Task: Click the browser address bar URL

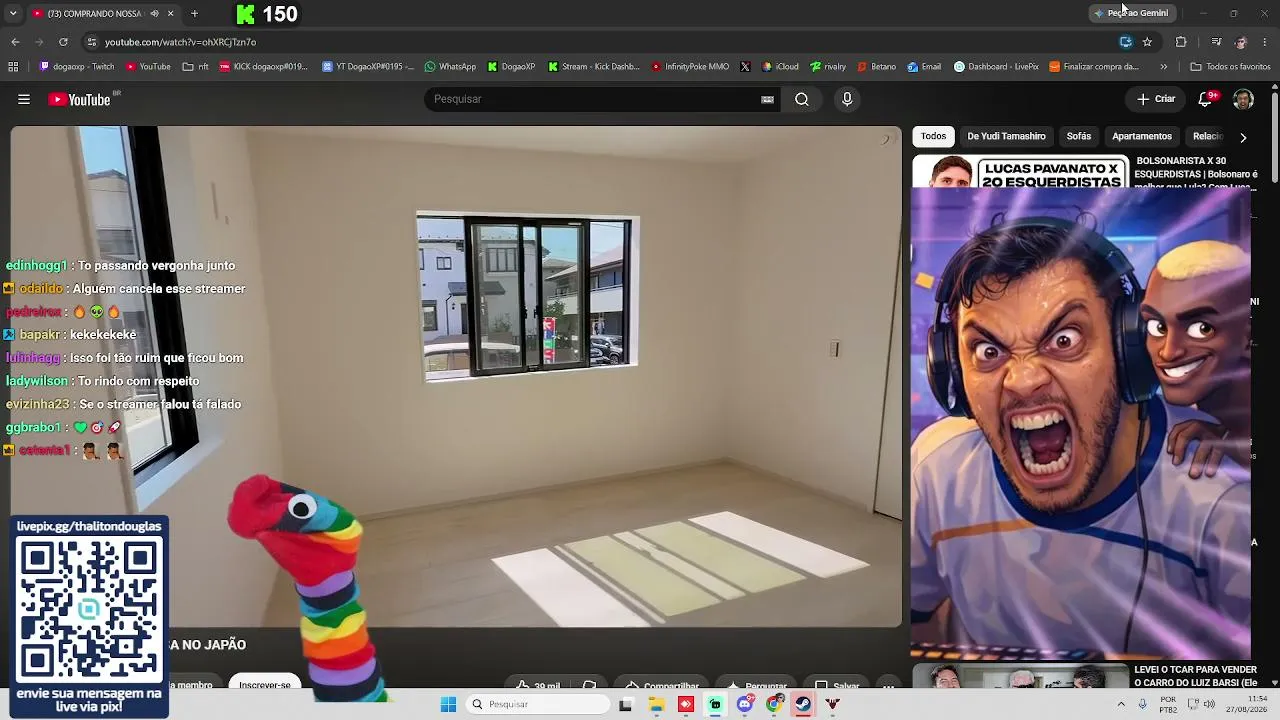Action: 180,42
